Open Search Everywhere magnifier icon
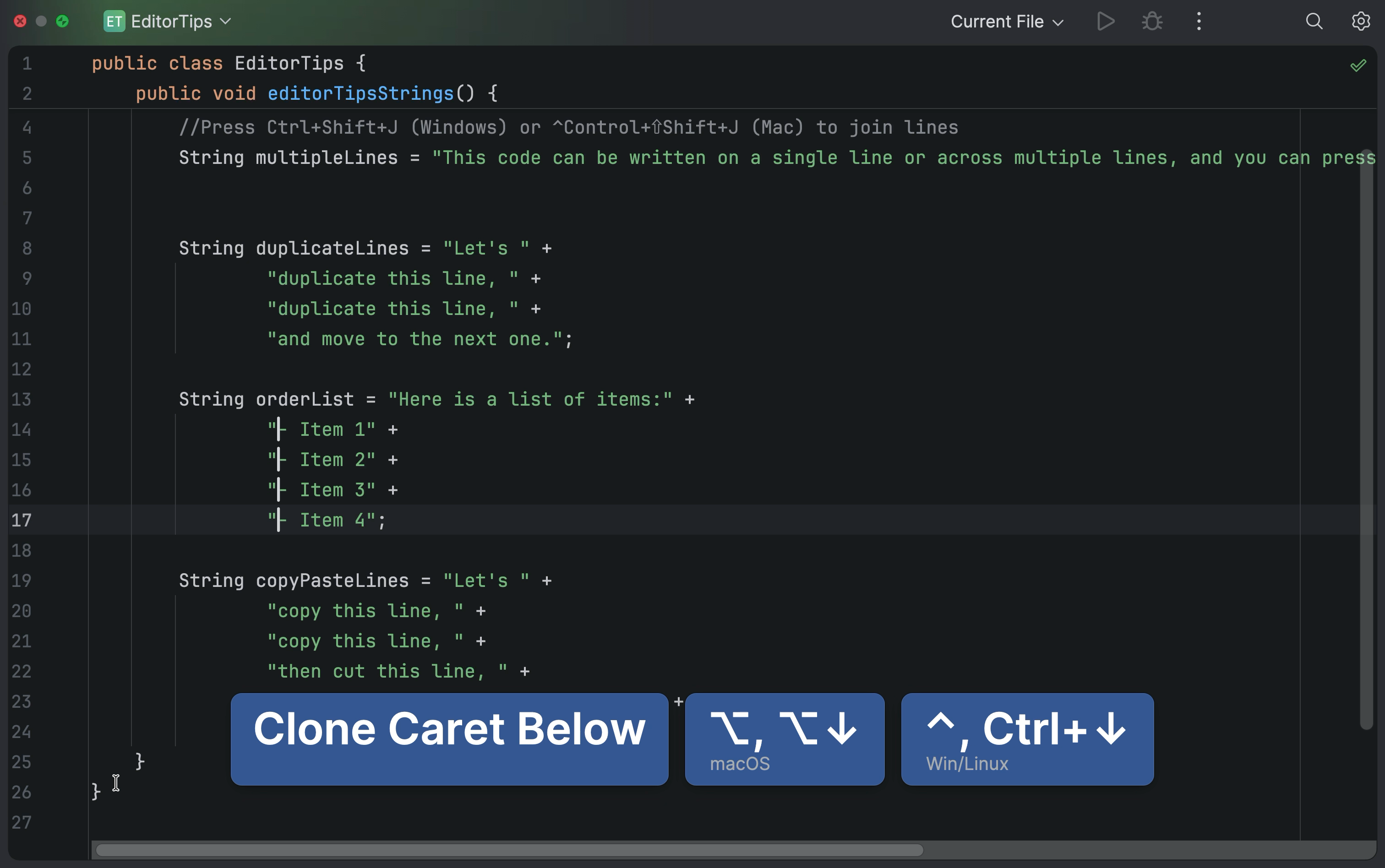 (1314, 22)
